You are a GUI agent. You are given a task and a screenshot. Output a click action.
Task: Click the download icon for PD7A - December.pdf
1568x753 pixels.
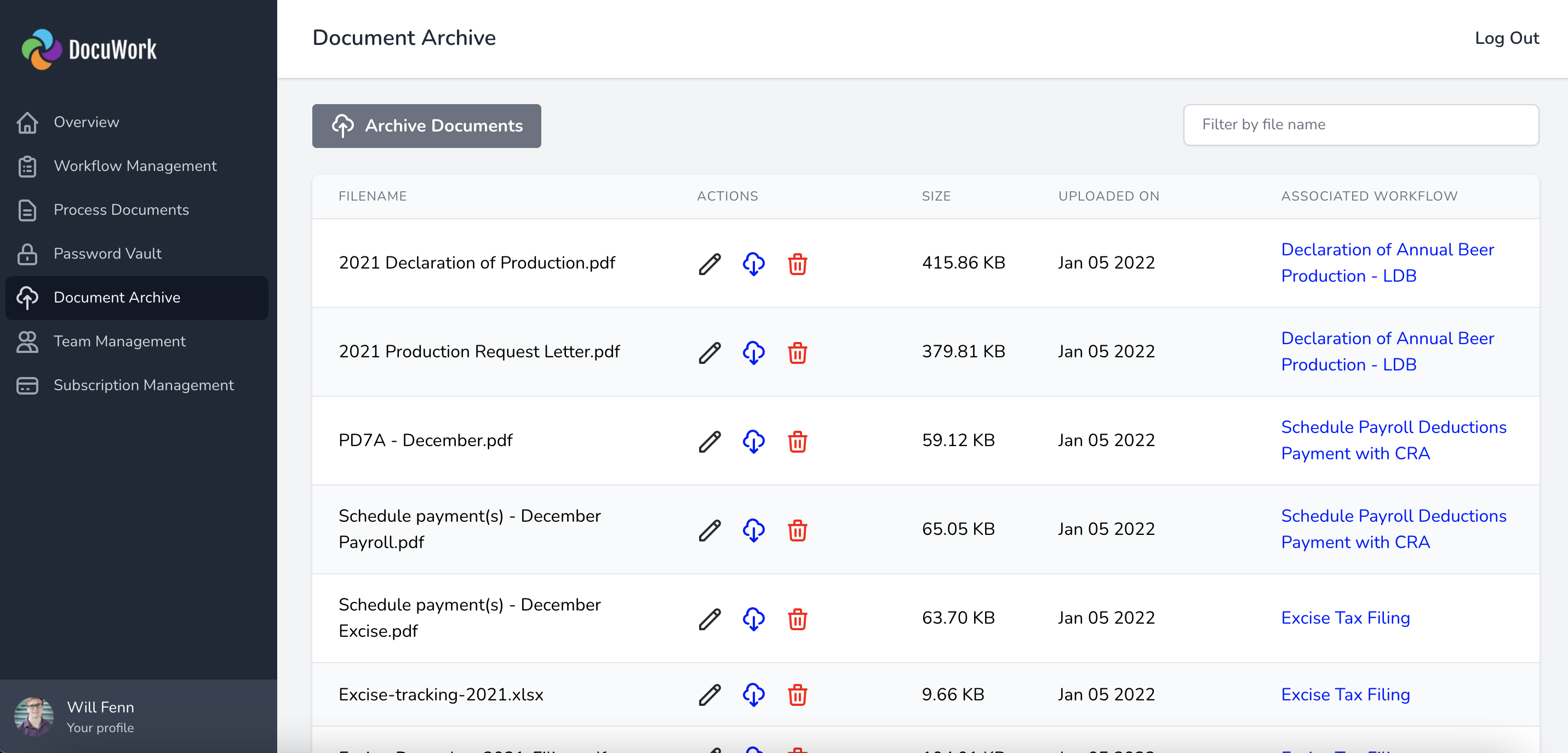753,441
